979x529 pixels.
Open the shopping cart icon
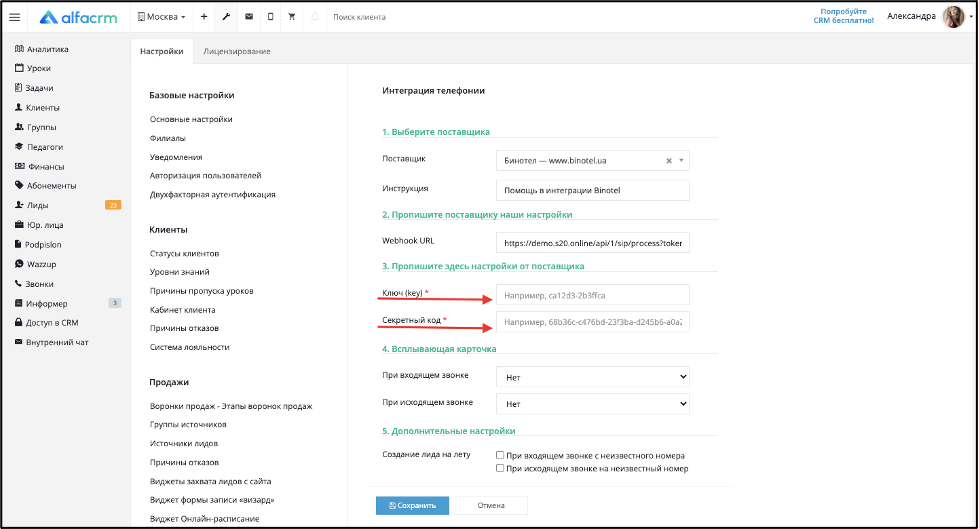coord(292,17)
